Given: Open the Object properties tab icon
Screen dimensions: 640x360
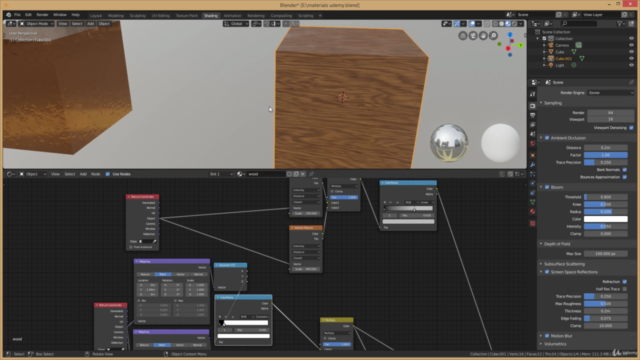Looking at the screenshot, I should click(533, 155).
